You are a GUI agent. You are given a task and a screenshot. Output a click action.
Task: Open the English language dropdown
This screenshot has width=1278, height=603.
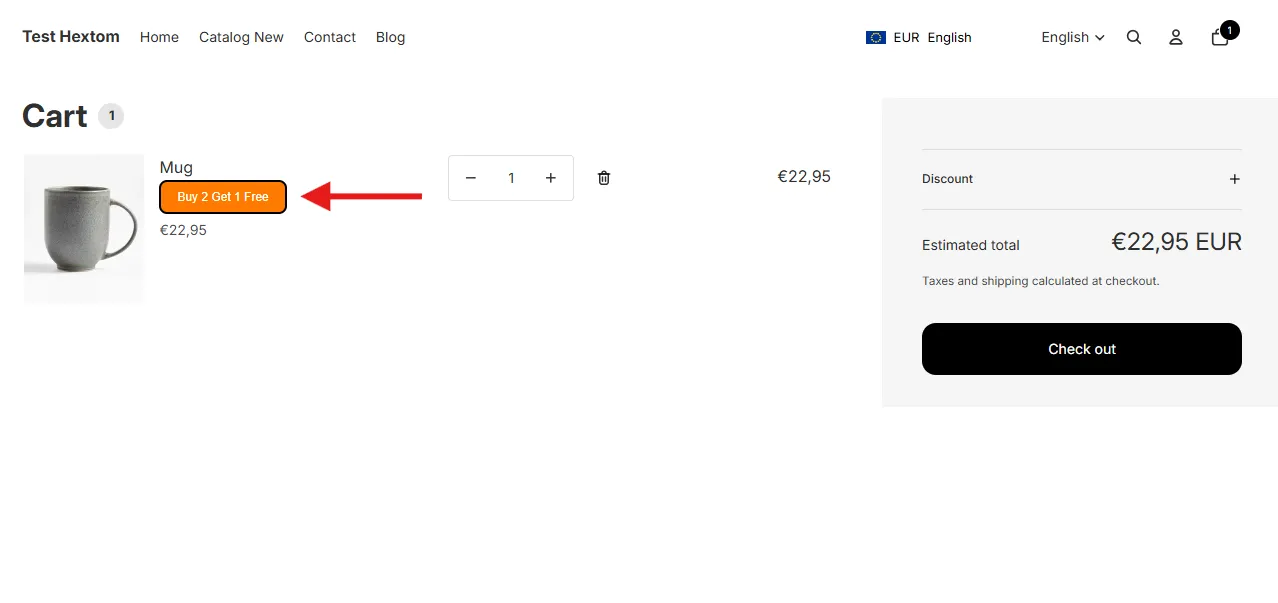pyautogui.click(x=1073, y=37)
